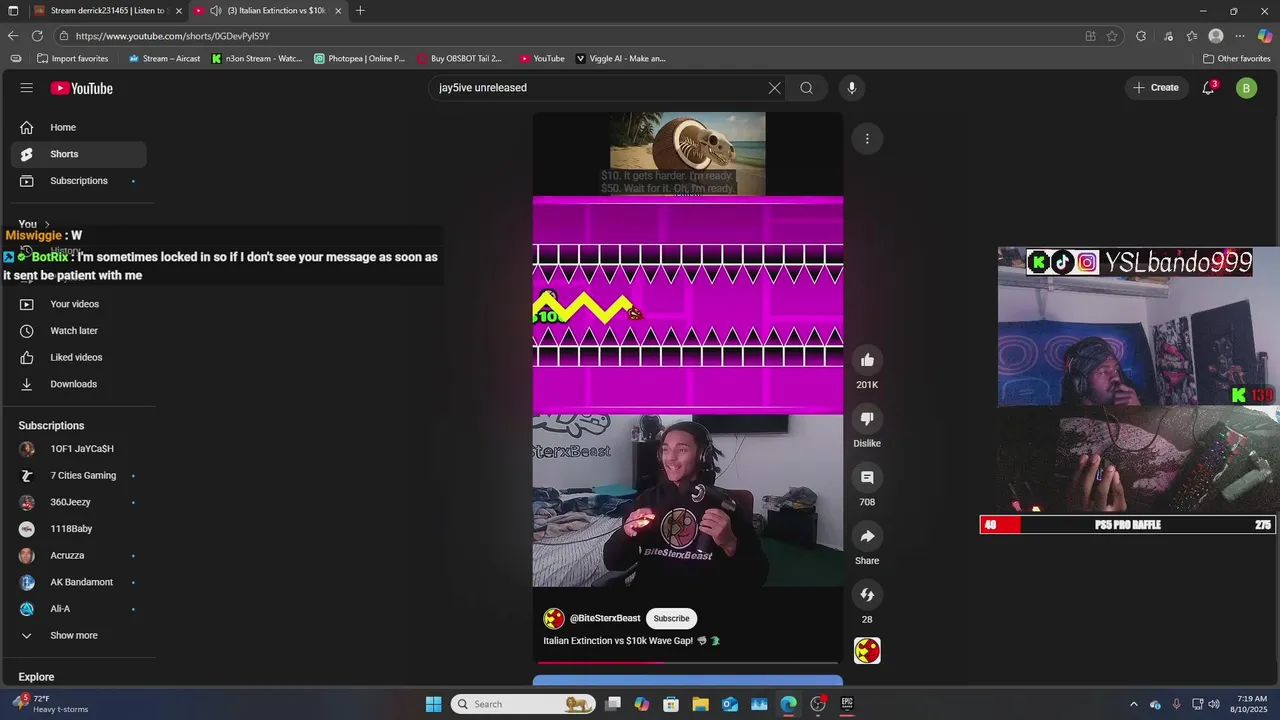Open the Edge Copilot sidebar icon
Viewport: 1280px width, 720px height.
[x=1265, y=36]
